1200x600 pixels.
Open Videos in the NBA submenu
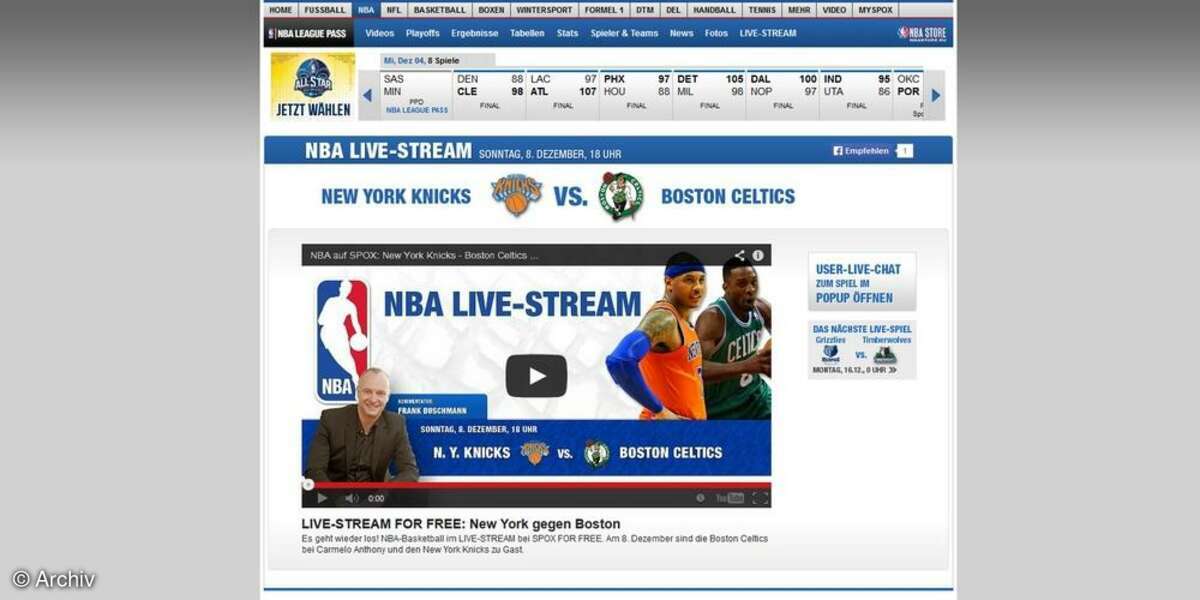click(380, 33)
